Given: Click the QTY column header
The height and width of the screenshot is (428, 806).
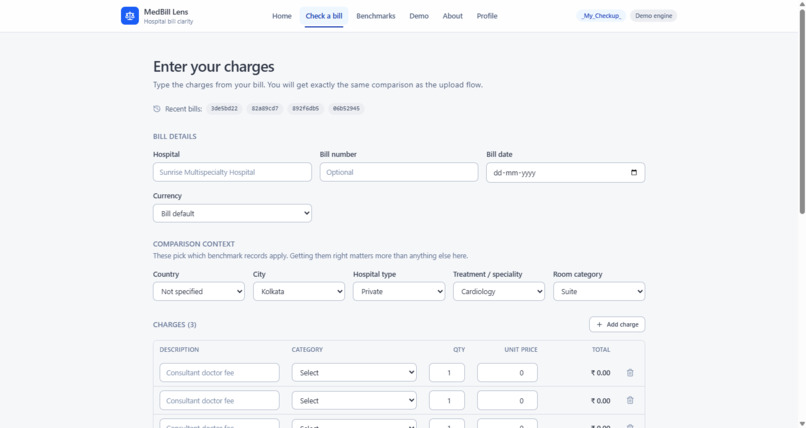Looking at the screenshot, I should point(459,350).
